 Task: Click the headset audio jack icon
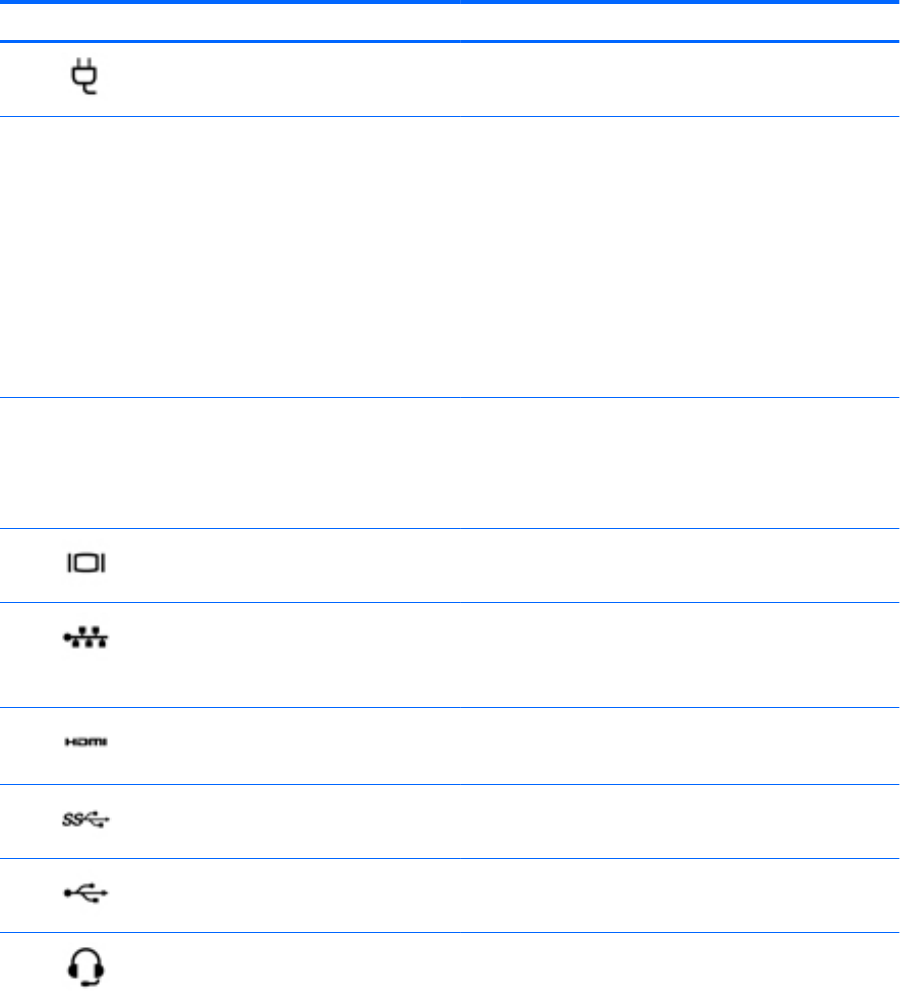86,966
